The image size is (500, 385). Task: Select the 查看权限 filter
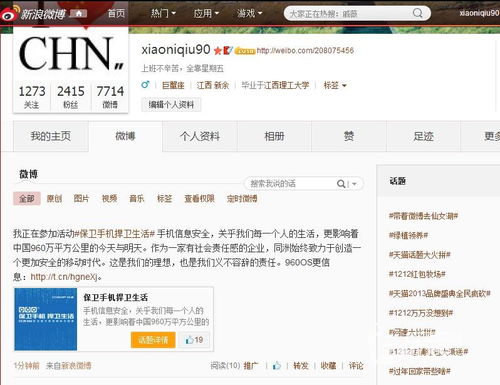coord(199,199)
